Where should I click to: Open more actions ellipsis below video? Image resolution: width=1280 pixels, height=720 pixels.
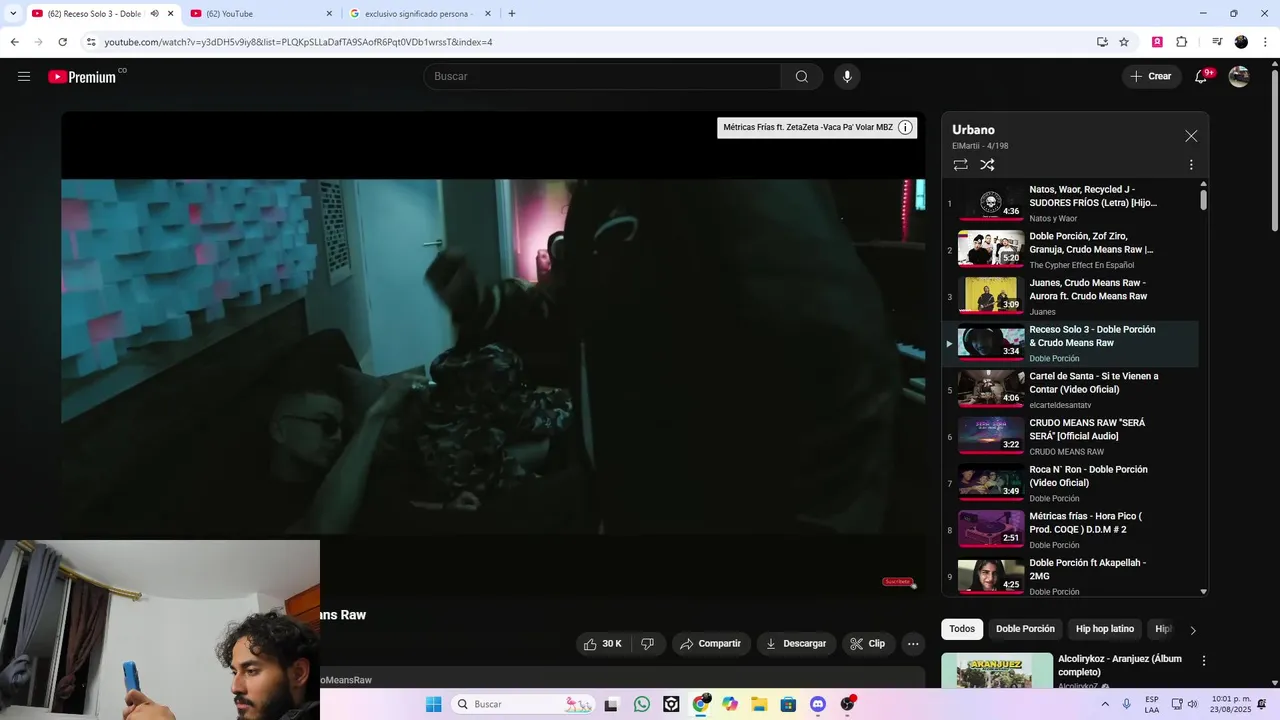pyautogui.click(x=913, y=644)
